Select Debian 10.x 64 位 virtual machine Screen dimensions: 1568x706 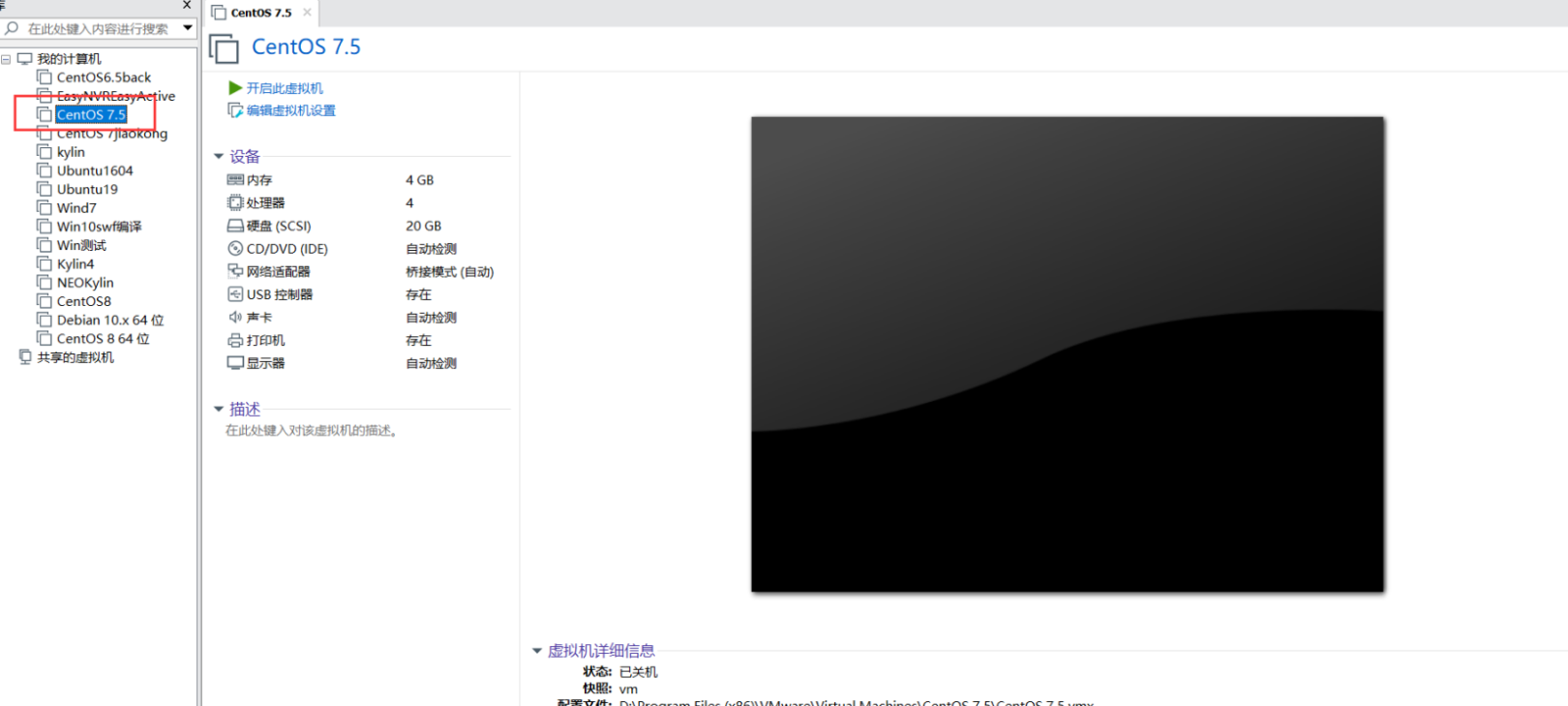(110, 320)
